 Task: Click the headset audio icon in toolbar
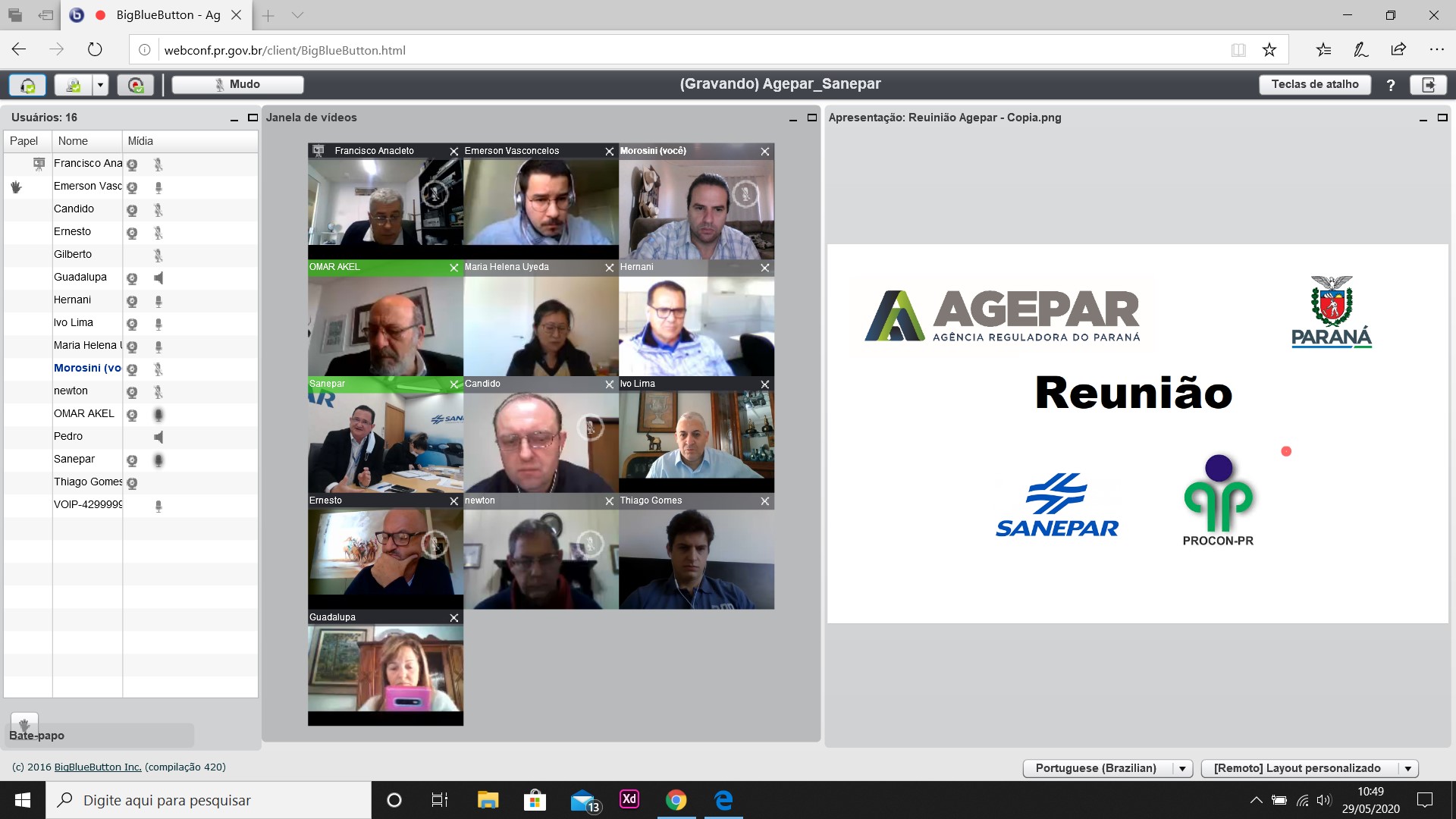[x=27, y=85]
